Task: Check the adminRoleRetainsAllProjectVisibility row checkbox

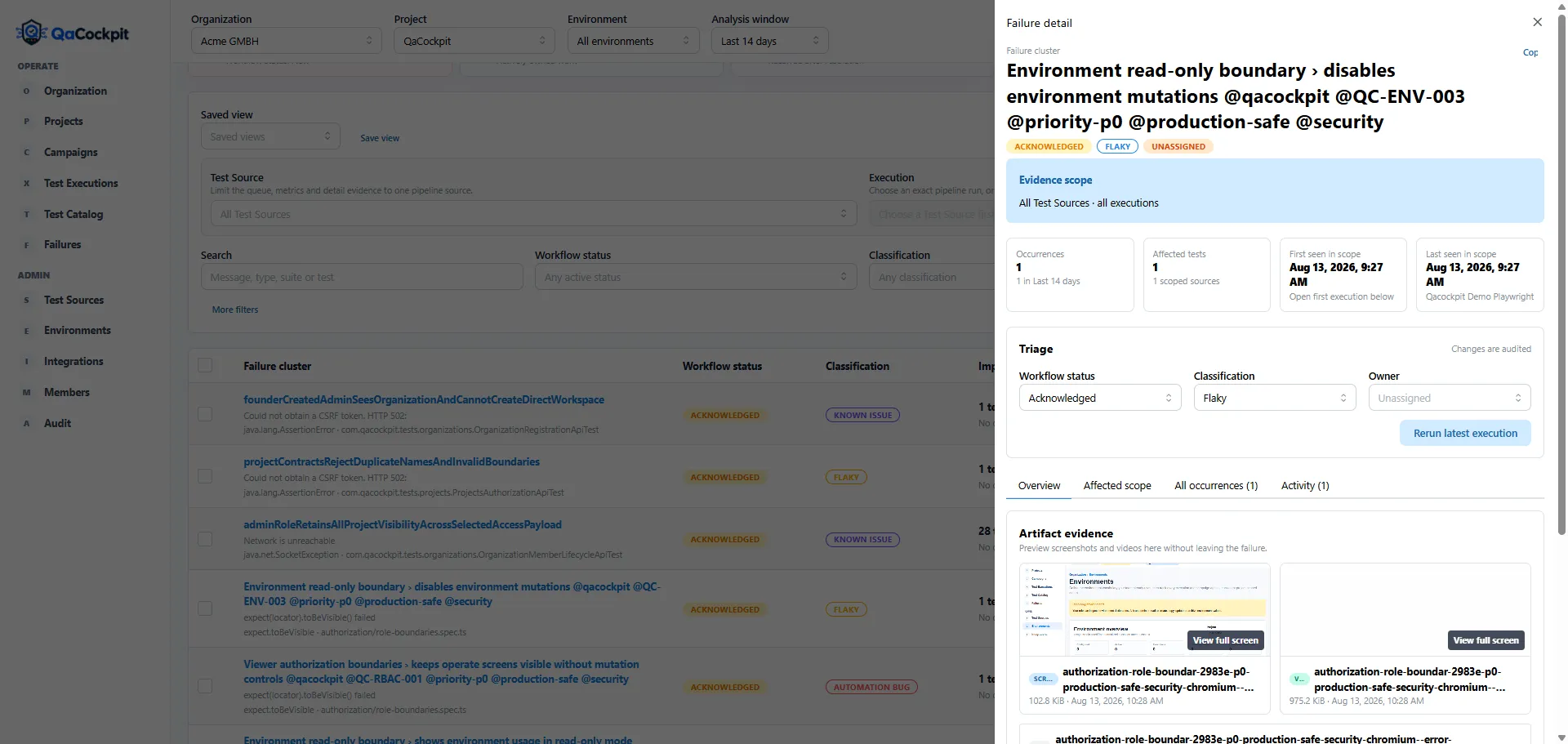Action: pyautogui.click(x=205, y=539)
